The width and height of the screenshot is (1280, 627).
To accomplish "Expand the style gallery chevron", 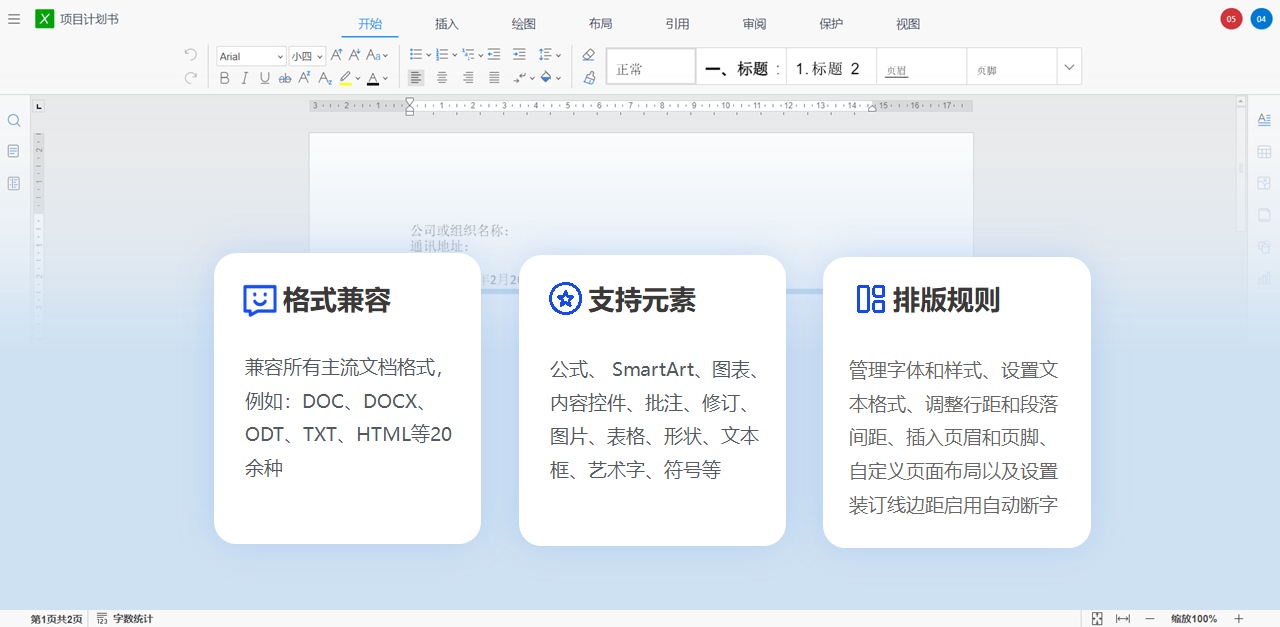I will (1069, 67).
